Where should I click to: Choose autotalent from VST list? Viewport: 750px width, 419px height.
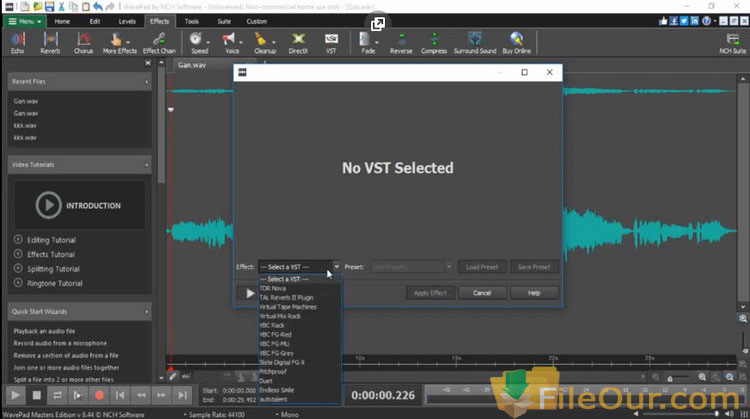tap(300, 399)
